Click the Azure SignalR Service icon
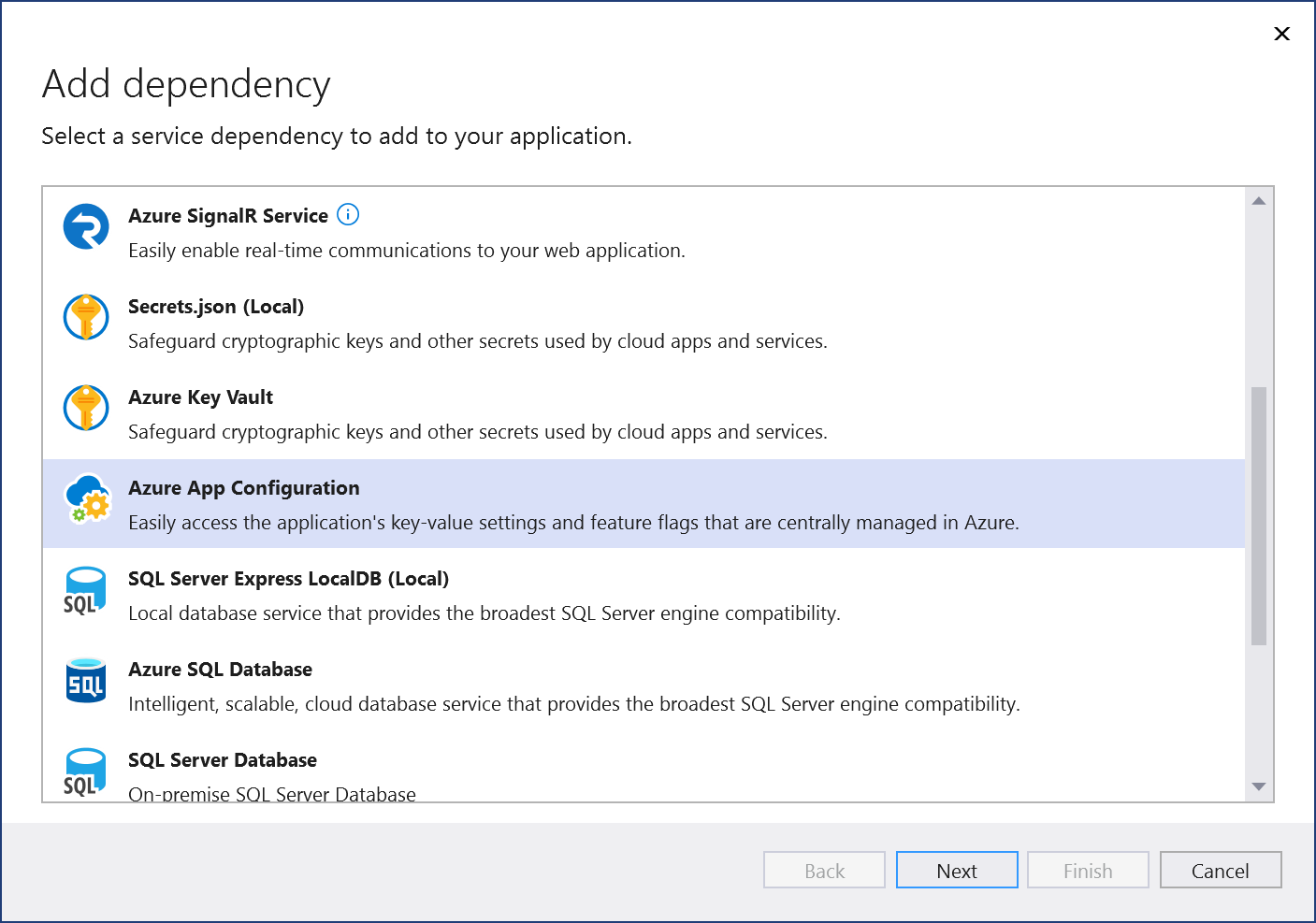 [x=86, y=226]
